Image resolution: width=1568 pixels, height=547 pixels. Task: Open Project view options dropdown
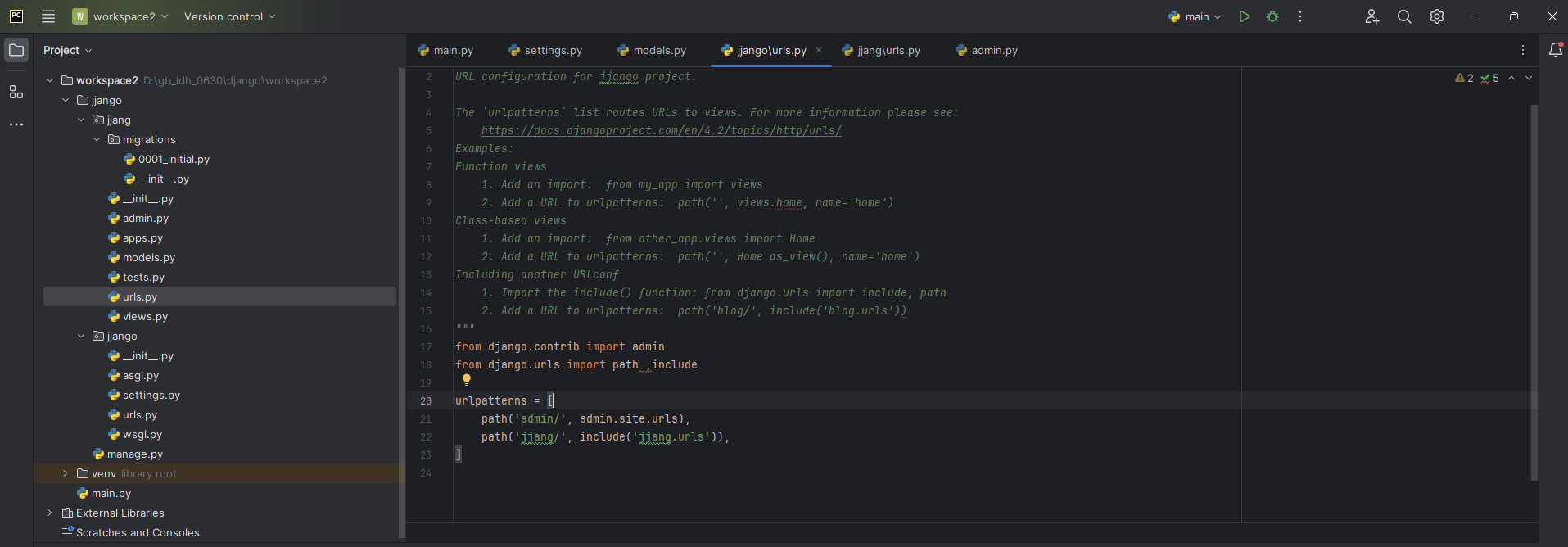[x=67, y=50]
